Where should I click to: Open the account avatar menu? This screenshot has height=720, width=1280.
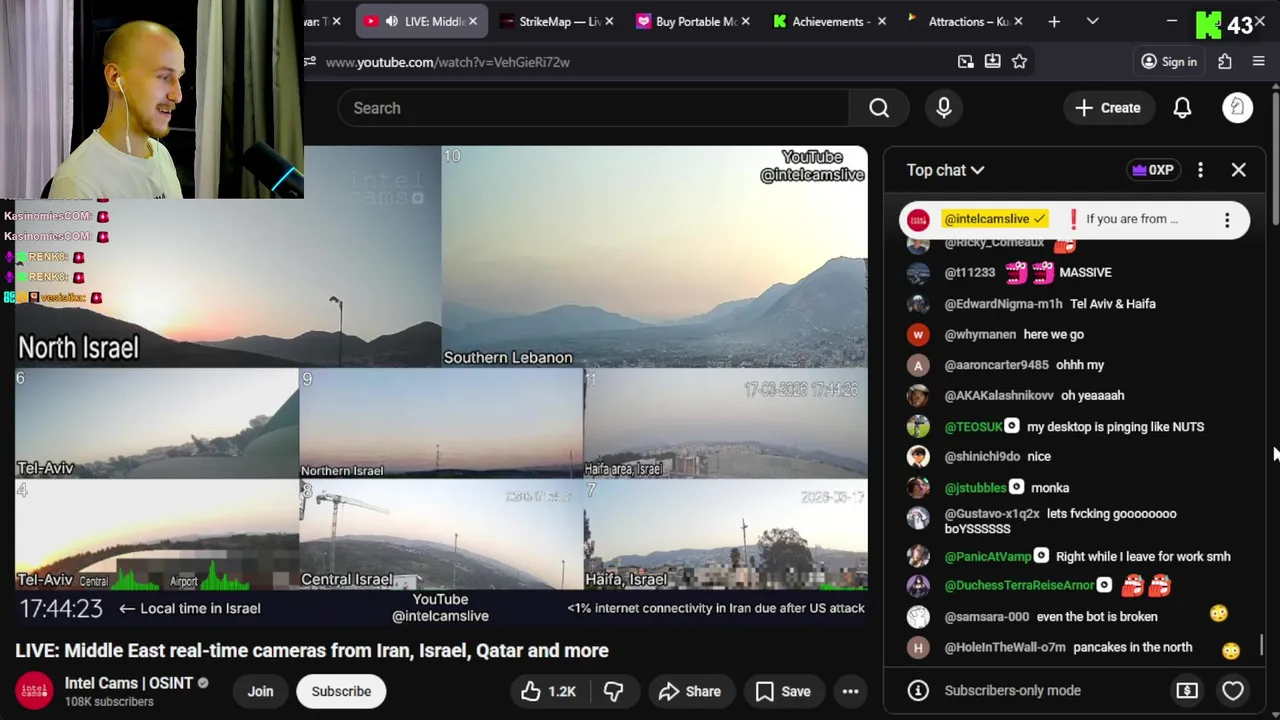click(1237, 108)
